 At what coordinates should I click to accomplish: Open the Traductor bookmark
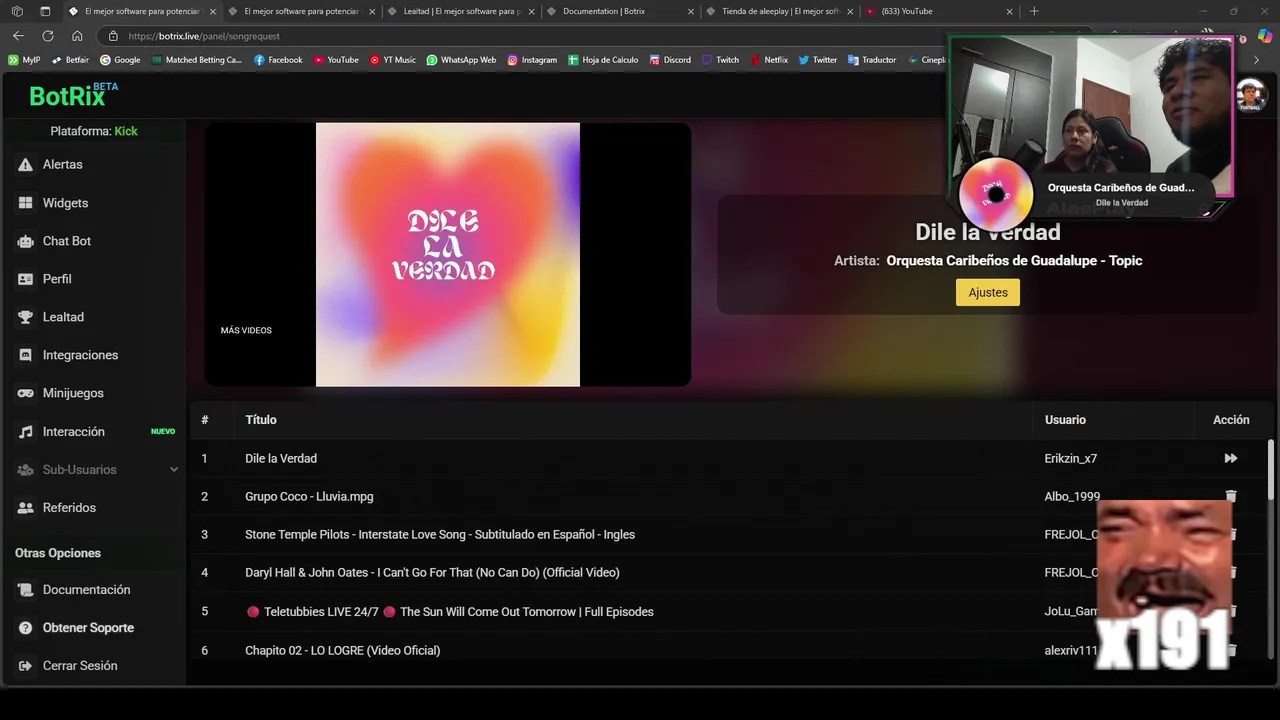click(x=872, y=60)
